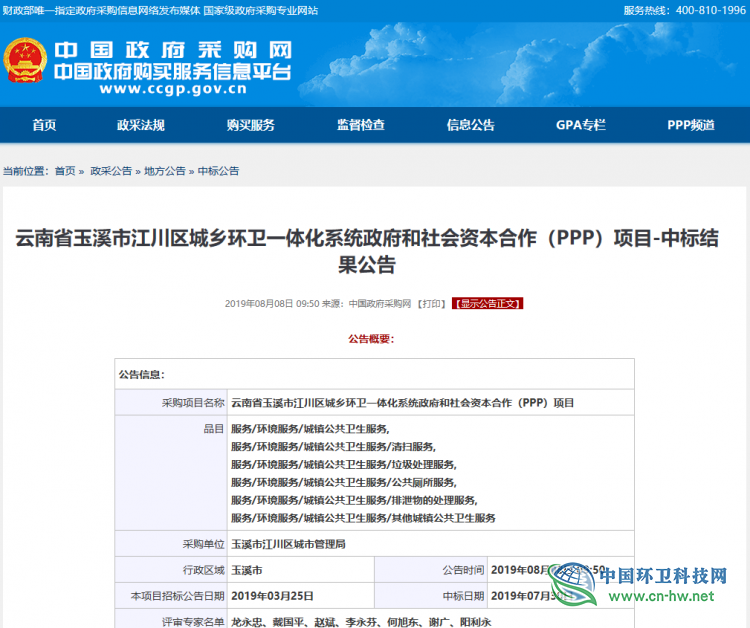Viewport: 750px width, 628px height.
Task: Switch to the GPA专栏 section
Action: click(x=580, y=125)
